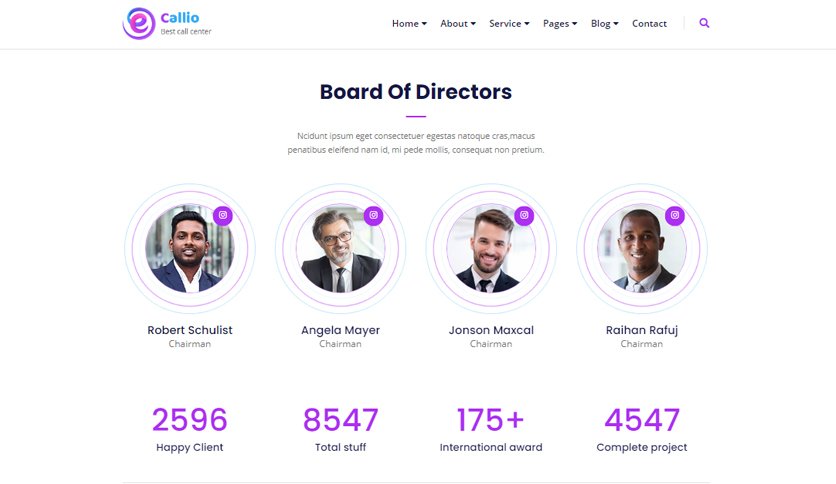Select Angela Mayer's name link
Viewport: 836px width, 484px height.
pos(341,330)
